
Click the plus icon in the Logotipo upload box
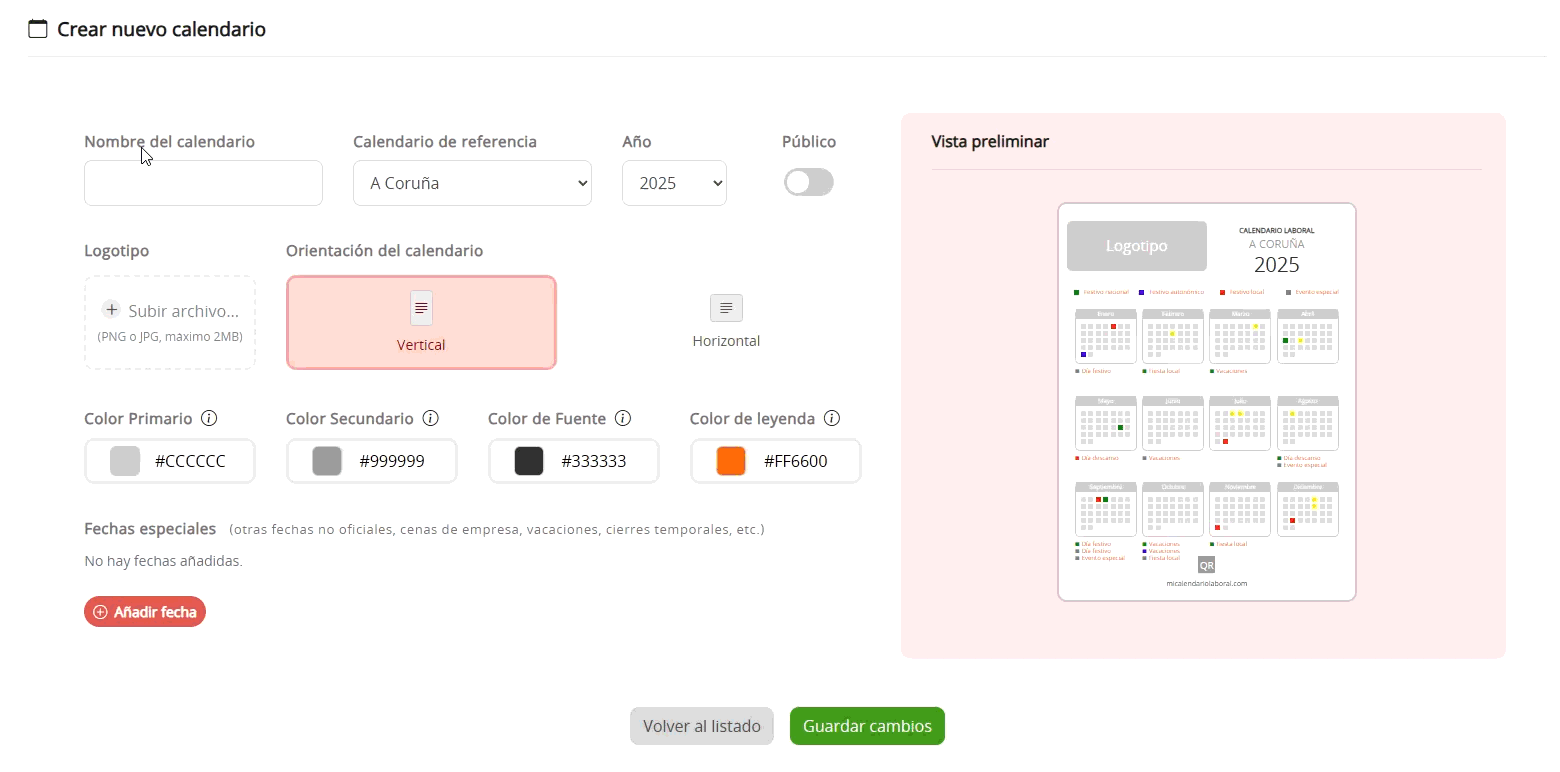[x=111, y=310]
